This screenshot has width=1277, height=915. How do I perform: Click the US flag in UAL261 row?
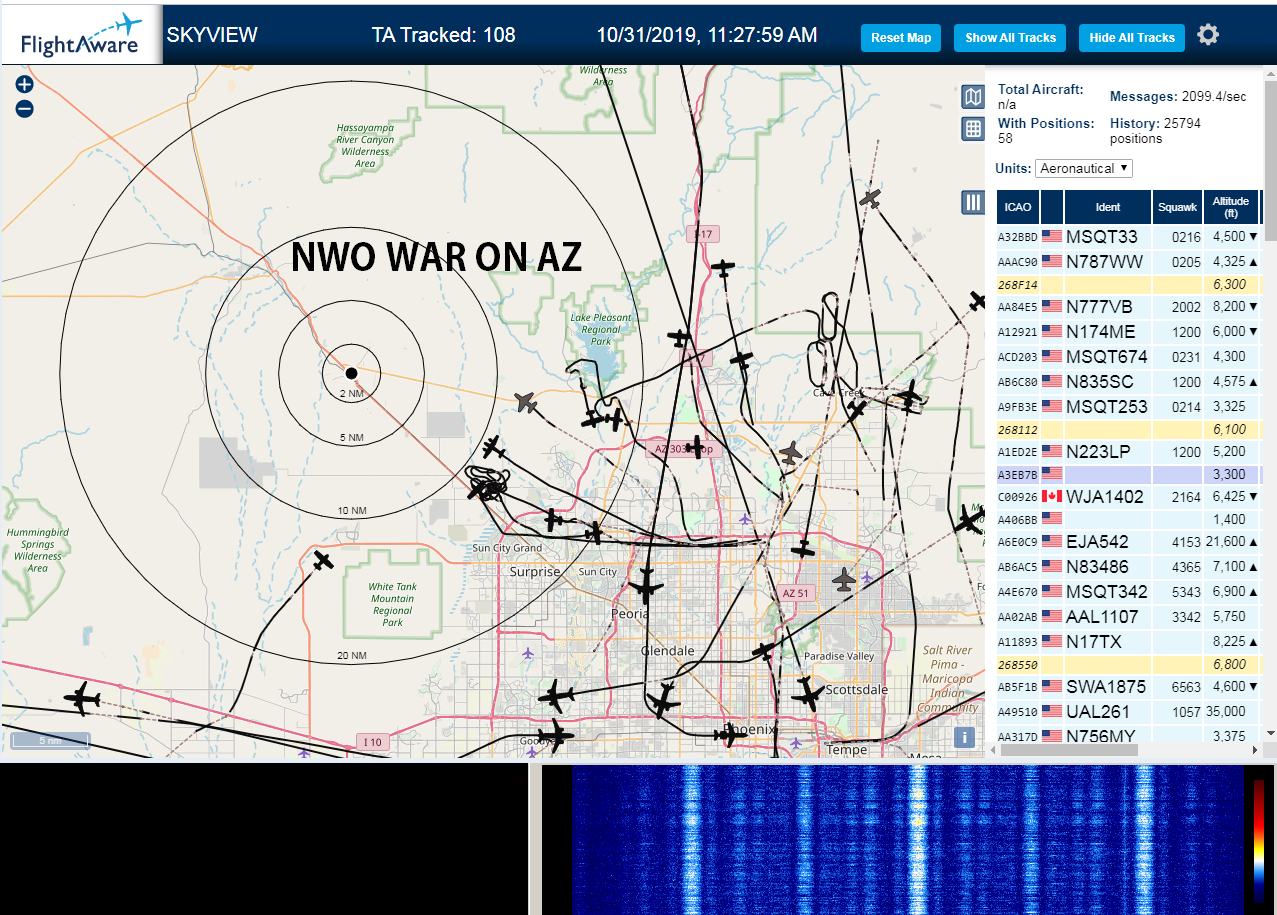point(1051,711)
